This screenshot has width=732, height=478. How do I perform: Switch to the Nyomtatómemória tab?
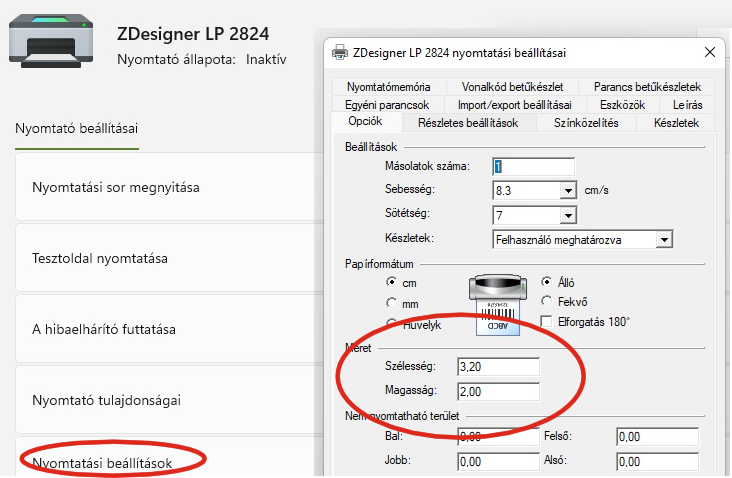coord(389,87)
